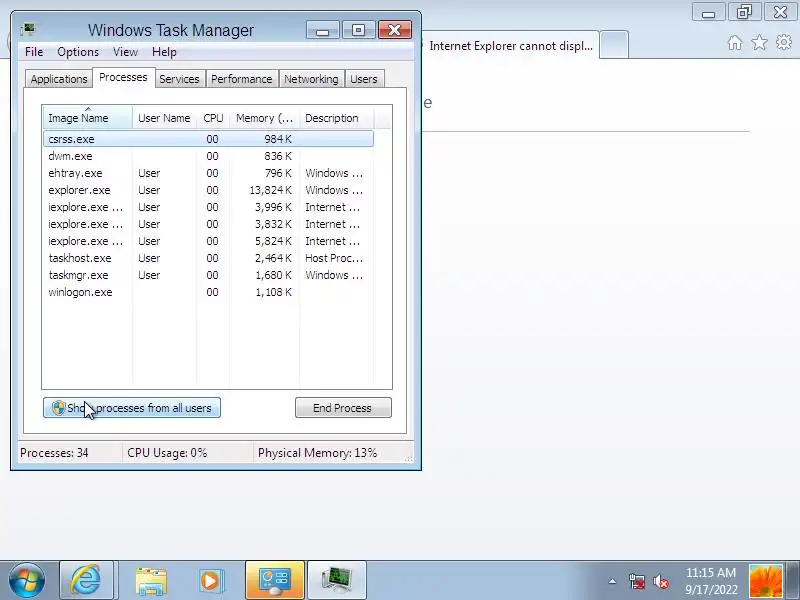800x600 pixels.
Task: Click the Control Panel taskbar icon
Action: 275,580
